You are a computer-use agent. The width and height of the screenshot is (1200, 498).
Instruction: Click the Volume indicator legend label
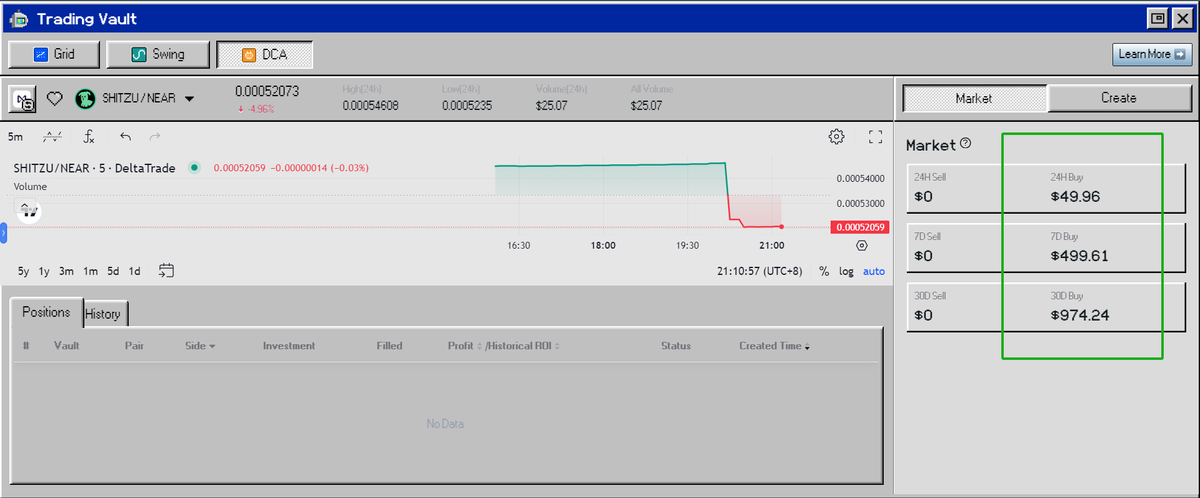point(29,187)
